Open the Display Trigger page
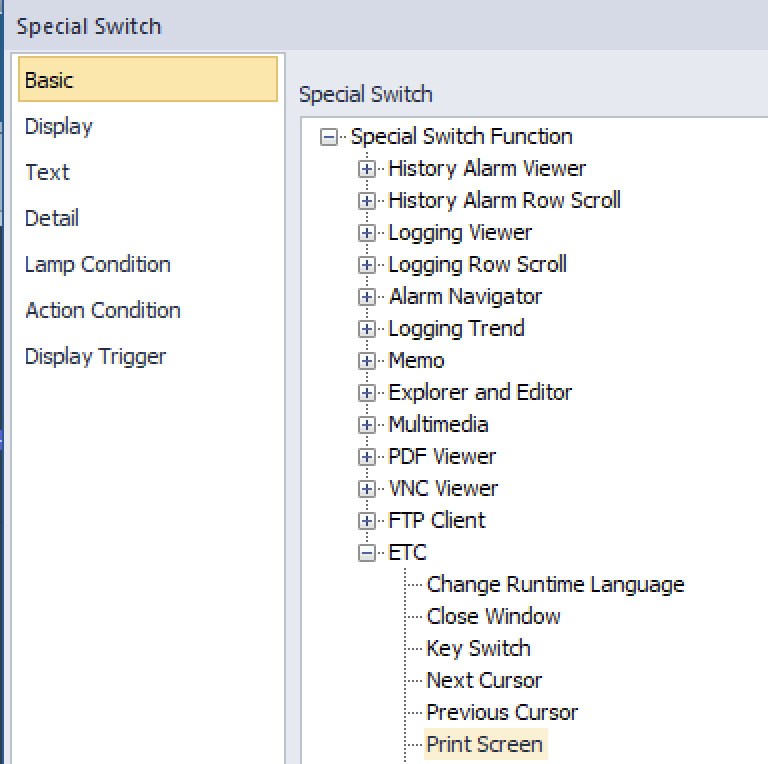This screenshot has width=768, height=764. point(96,357)
